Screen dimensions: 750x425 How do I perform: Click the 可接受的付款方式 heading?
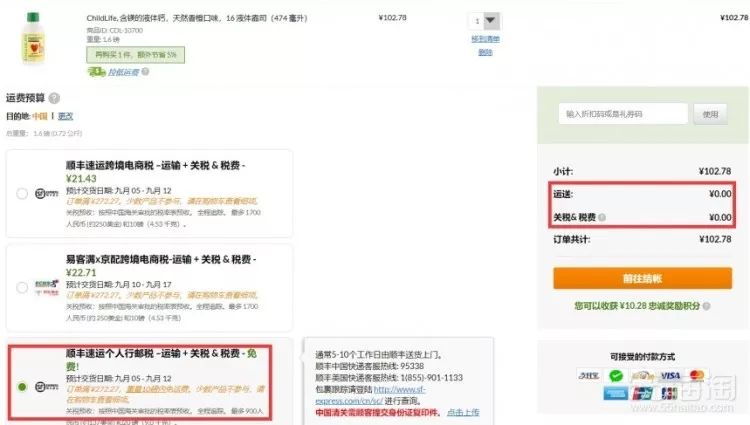(642, 357)
